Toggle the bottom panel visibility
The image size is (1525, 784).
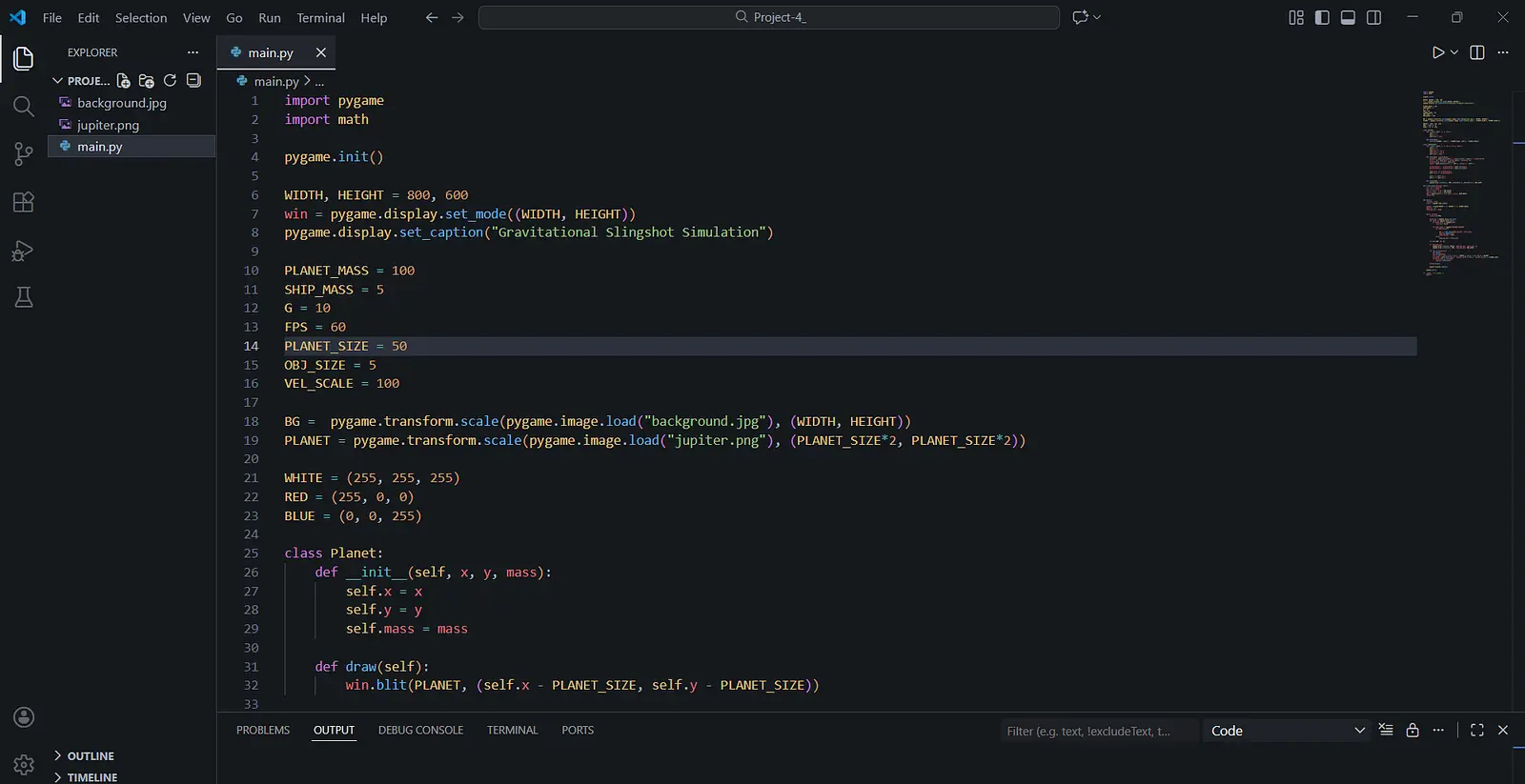click(x=1348, y=17)
